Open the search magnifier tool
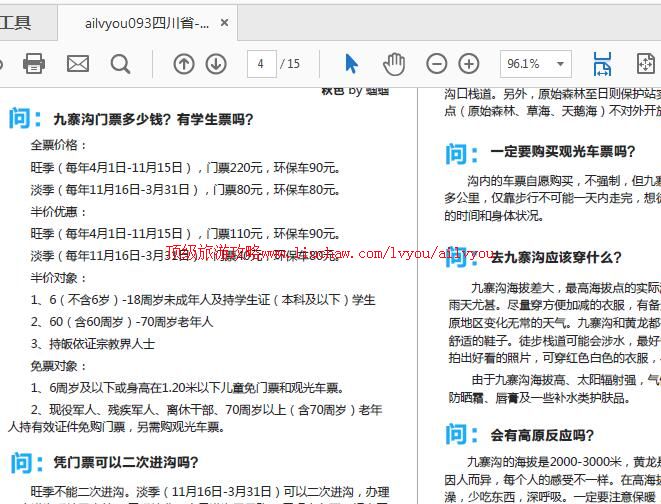 [x=121, y=64]
